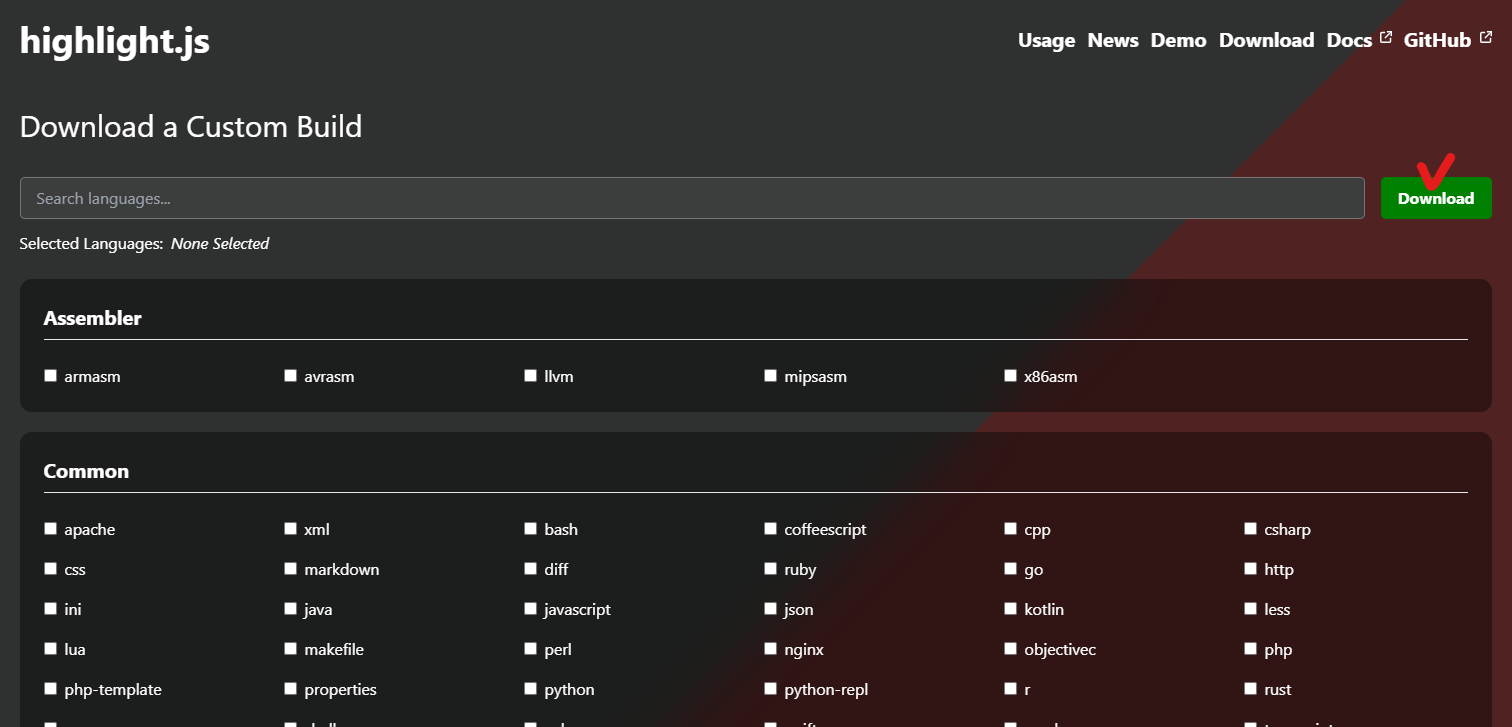
Task: Check the perl checkbox
Action: coord(530,649)
